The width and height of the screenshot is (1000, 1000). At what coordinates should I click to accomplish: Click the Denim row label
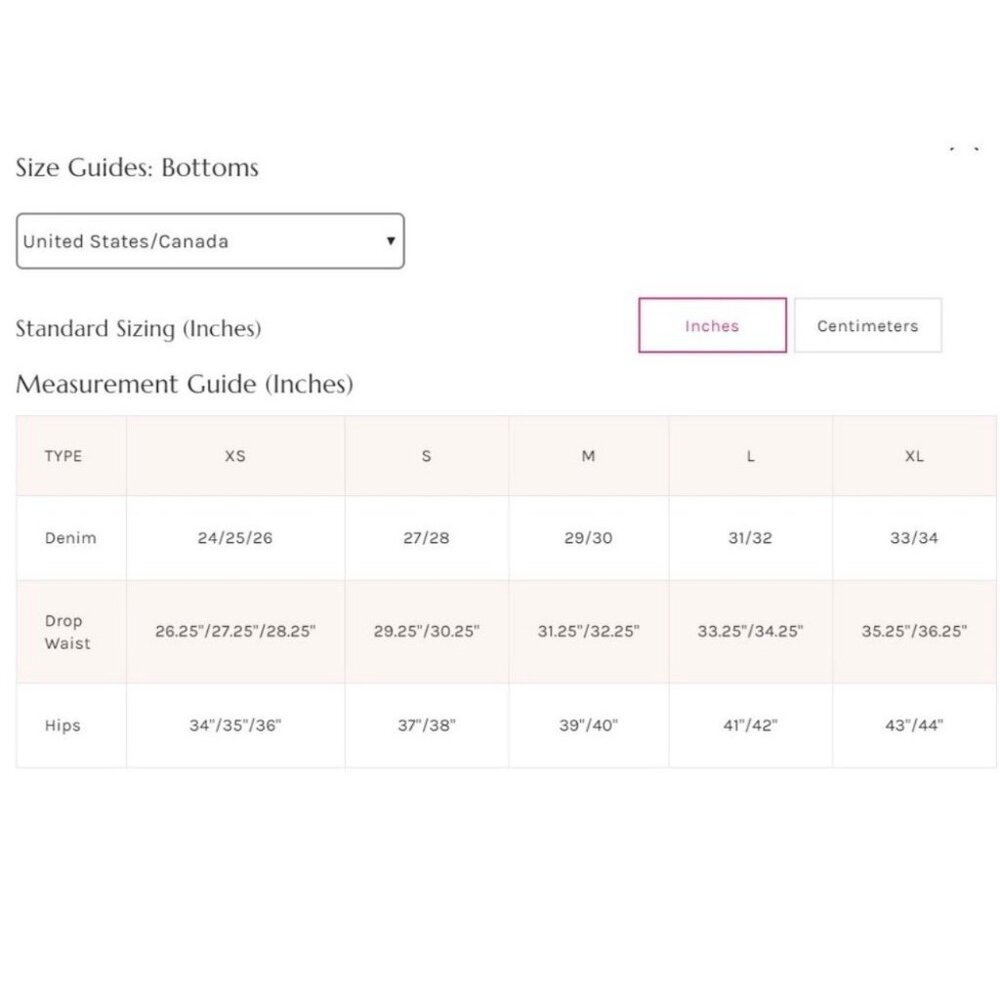tap(70, 538)
